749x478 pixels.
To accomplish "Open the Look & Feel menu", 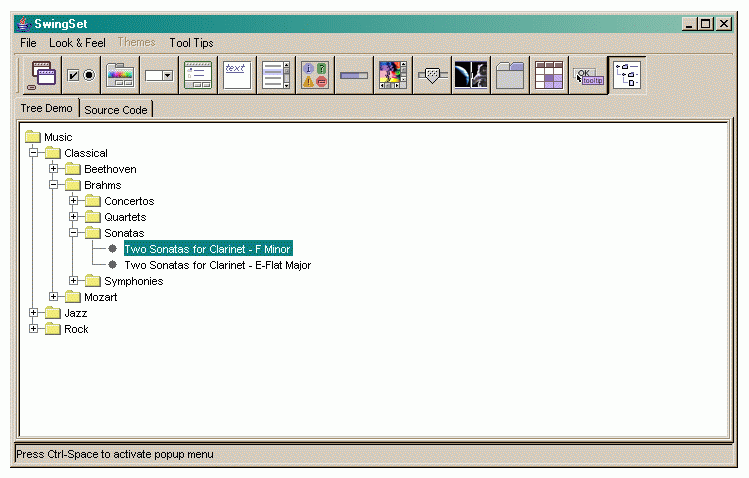I will point(77,43).
